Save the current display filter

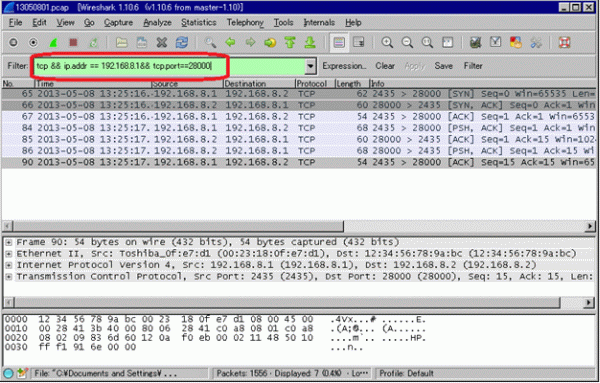pyautogui.click(x=443, y=66)
